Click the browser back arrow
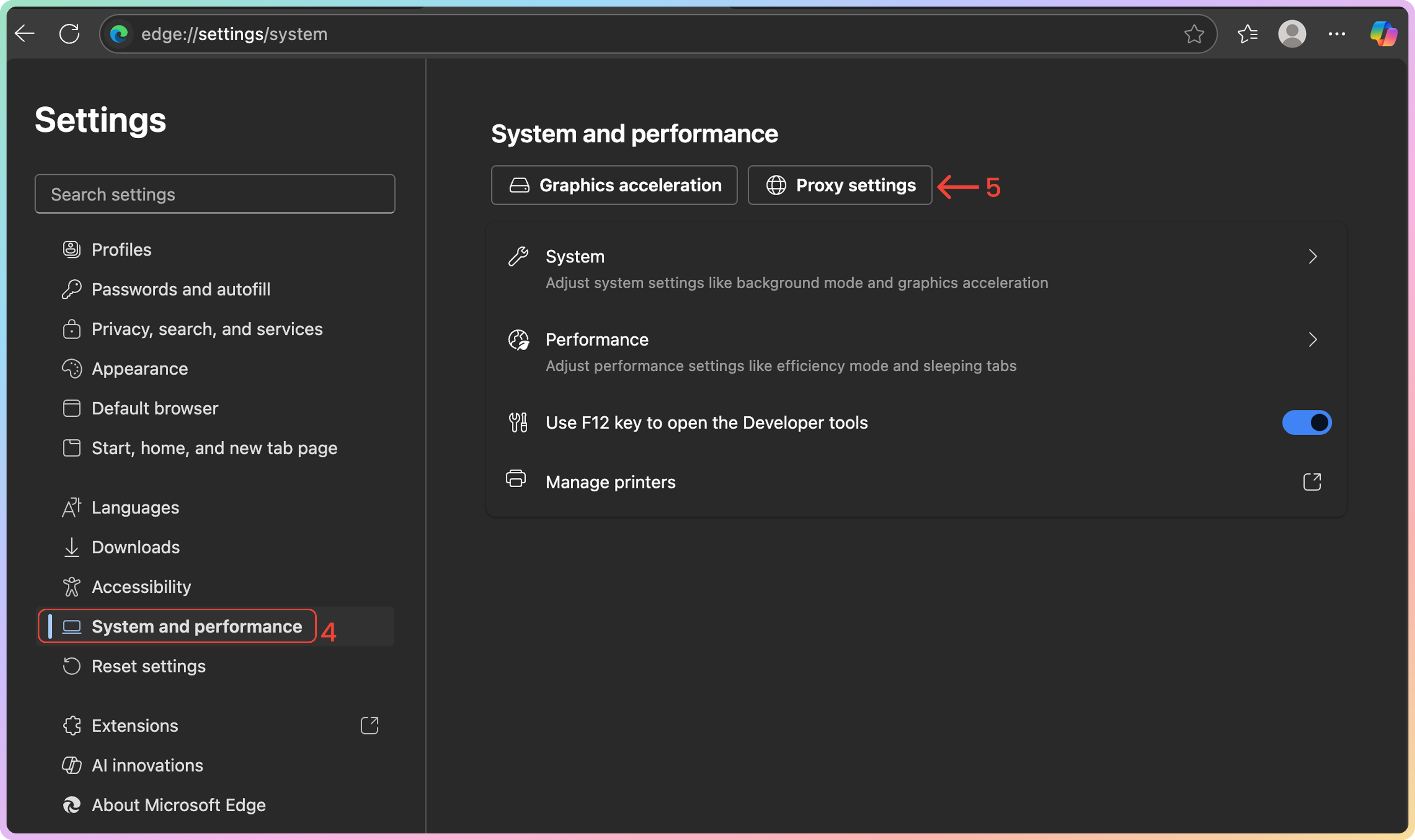 25,34
